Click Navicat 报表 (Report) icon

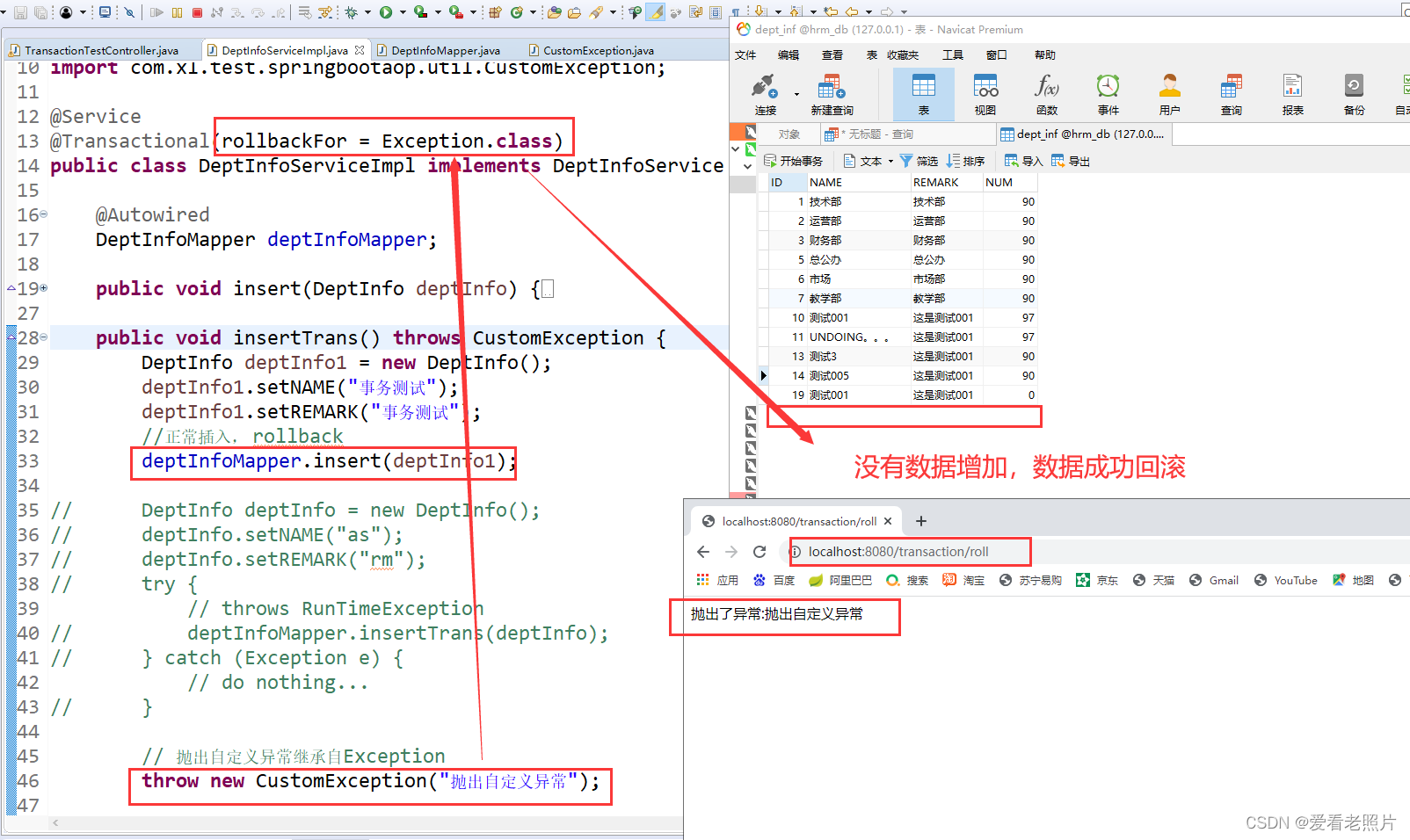click(1292, 95)
